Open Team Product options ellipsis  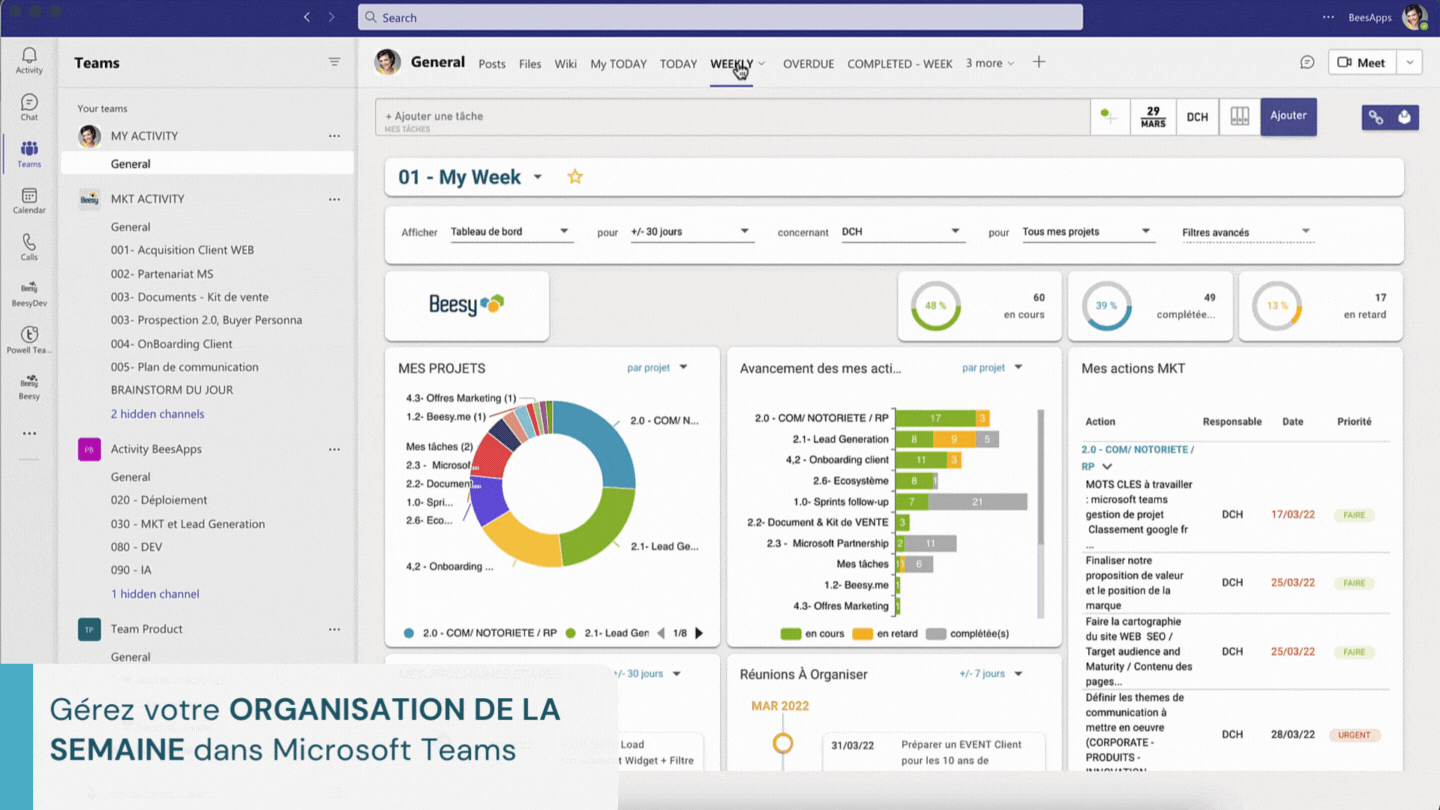point(334,629)
